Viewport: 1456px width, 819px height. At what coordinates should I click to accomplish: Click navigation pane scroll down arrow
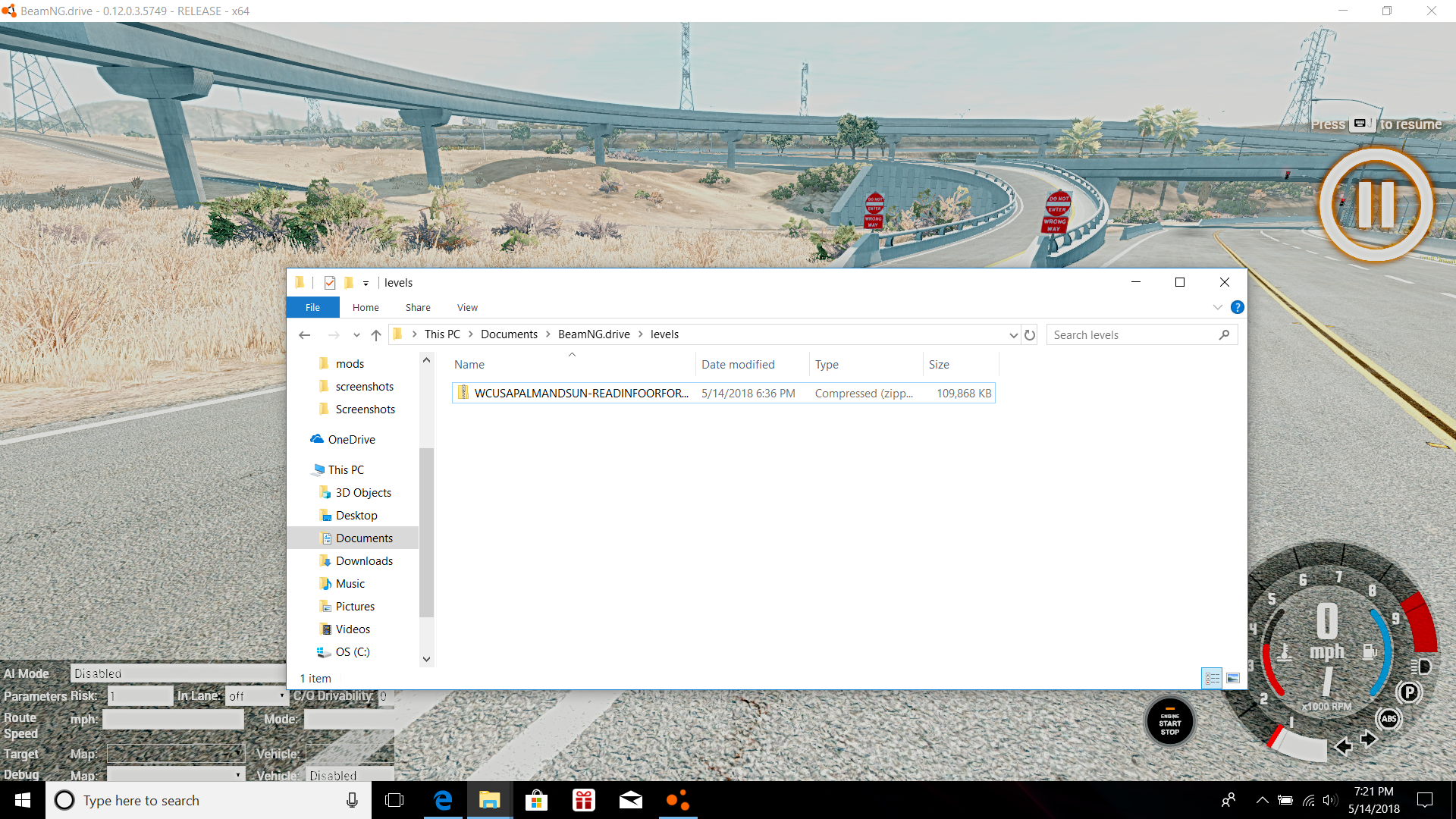[x=426, y=659]
